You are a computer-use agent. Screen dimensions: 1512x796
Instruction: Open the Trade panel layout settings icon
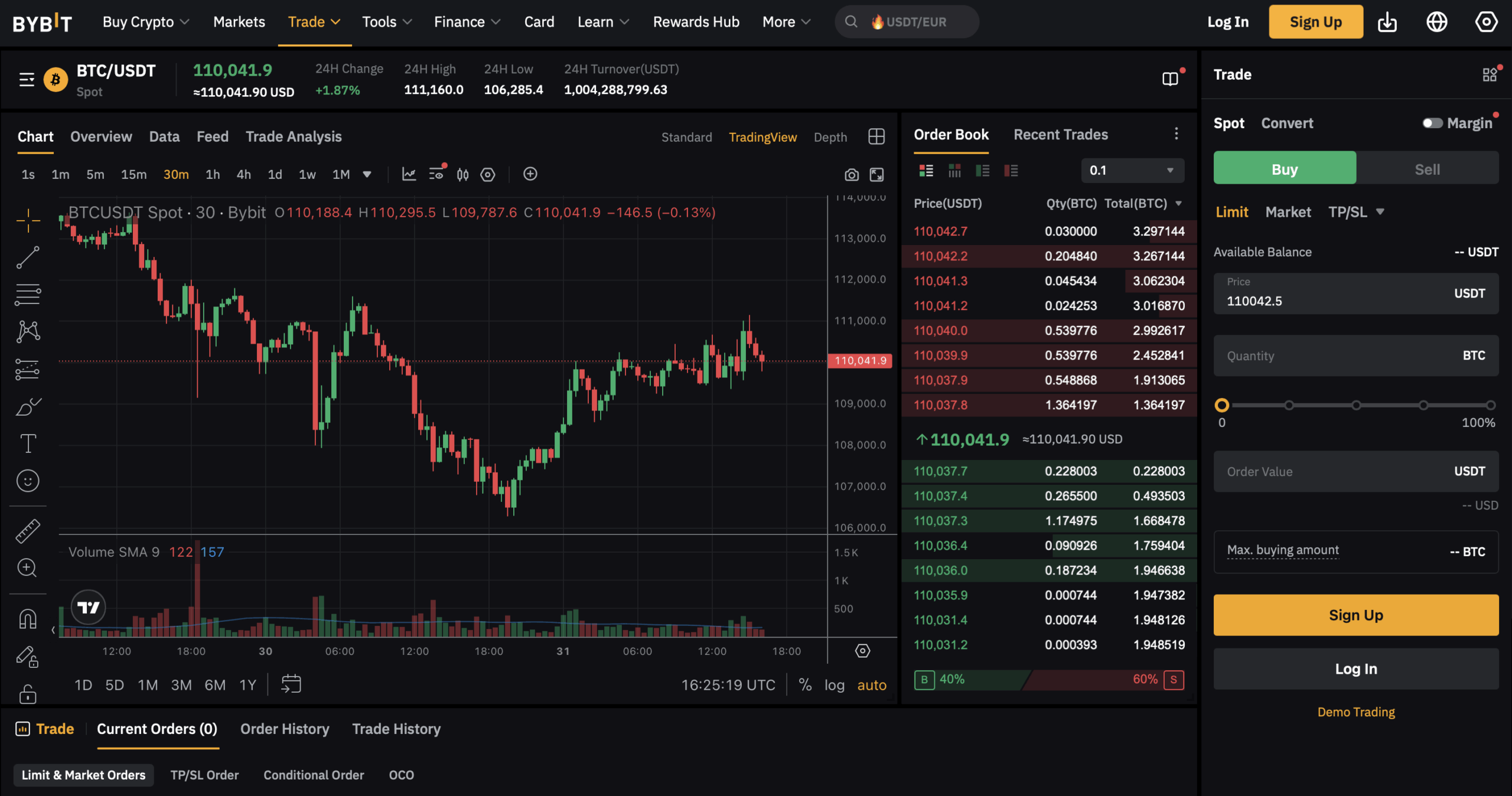[1490, 74]
